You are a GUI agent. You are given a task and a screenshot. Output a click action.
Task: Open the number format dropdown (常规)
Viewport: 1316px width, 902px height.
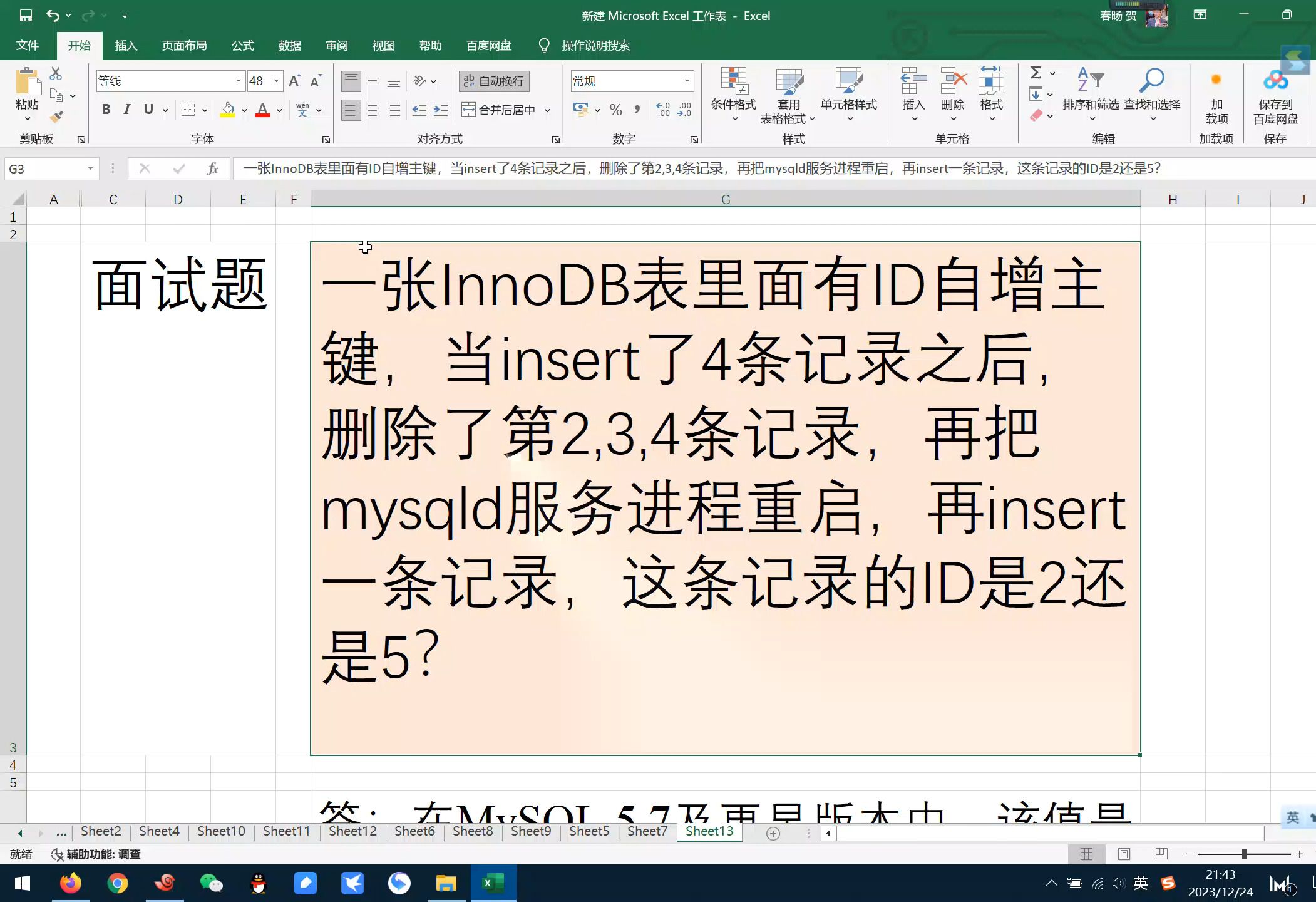click(687, 81)
